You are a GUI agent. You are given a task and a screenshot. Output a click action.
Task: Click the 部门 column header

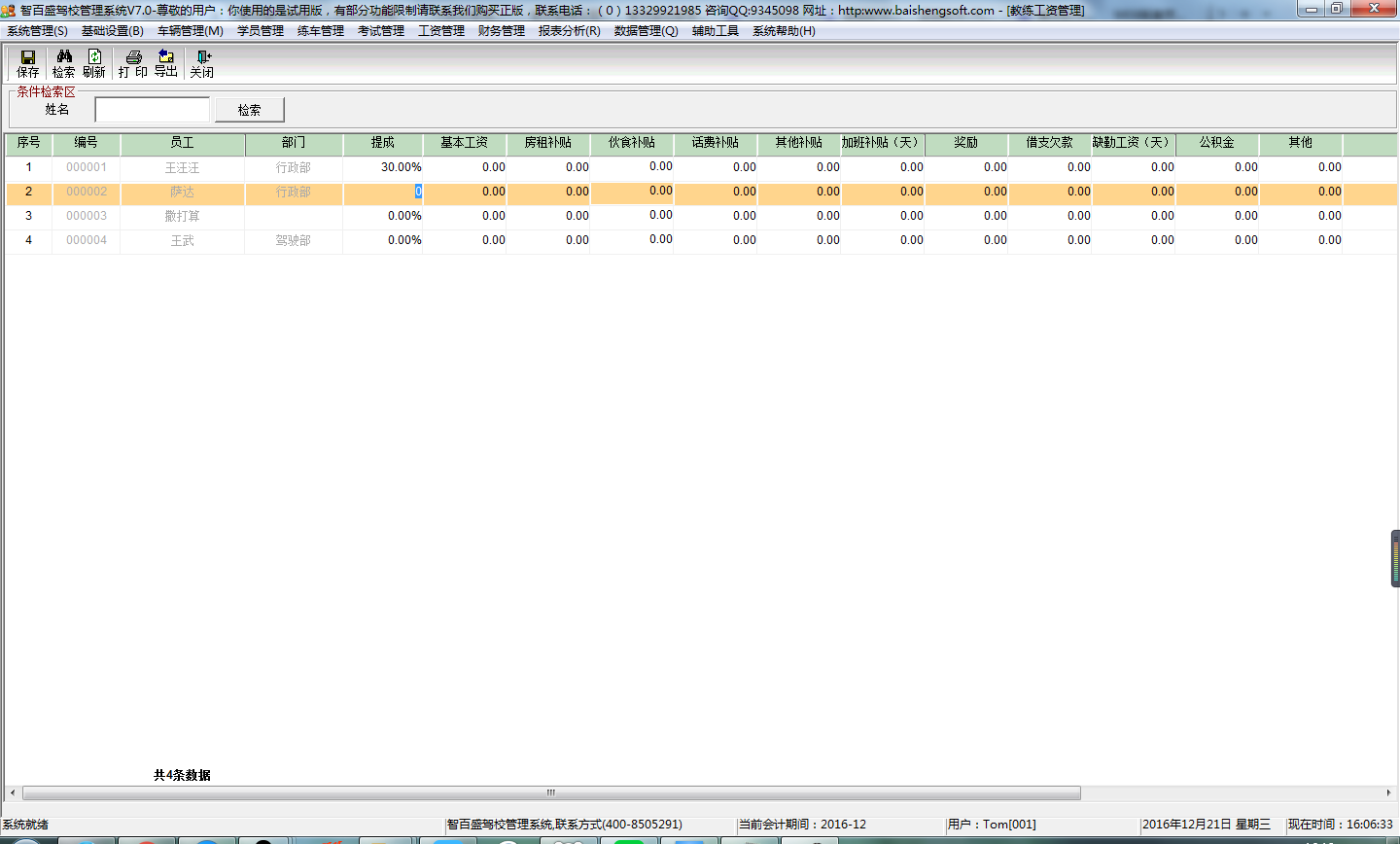294,143
